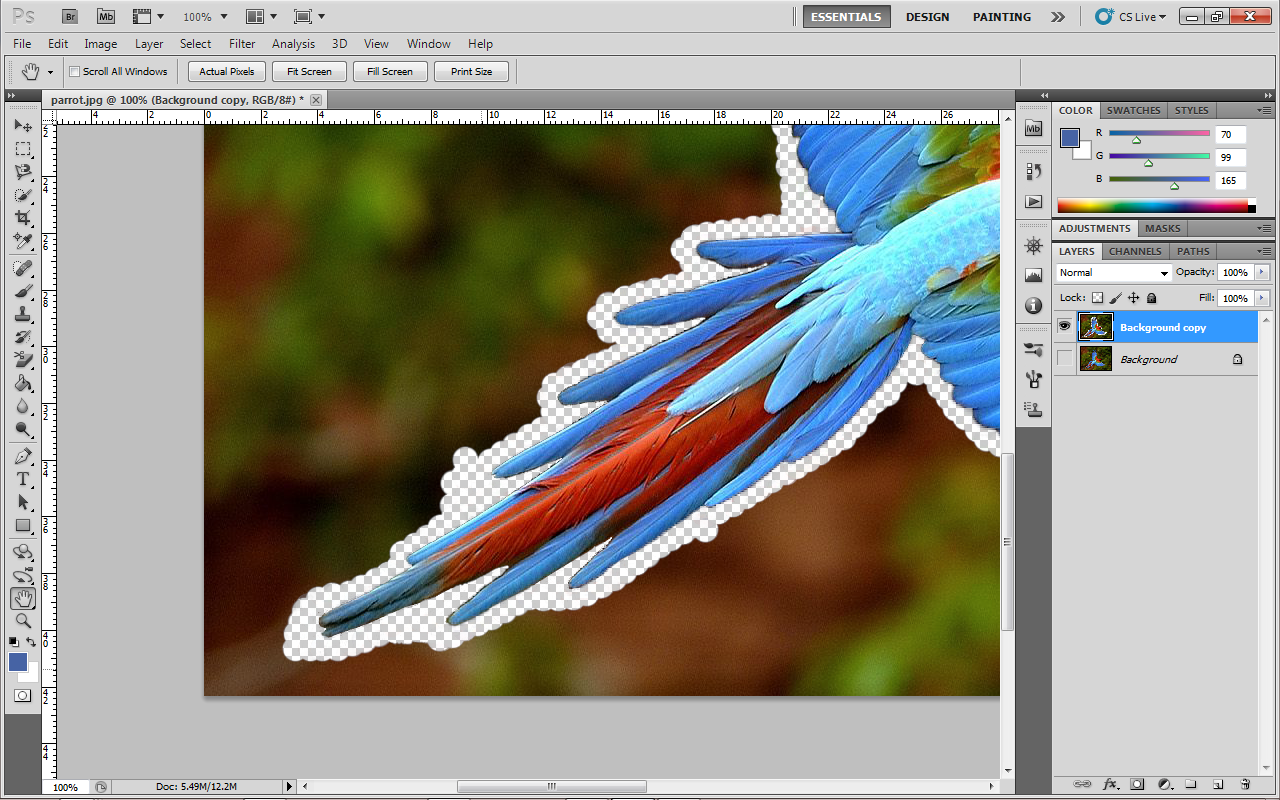Viewport: 1280px width, 800px height.
Task: Select the 3D Object Rotate tool
Action: (x=23, y=552)
